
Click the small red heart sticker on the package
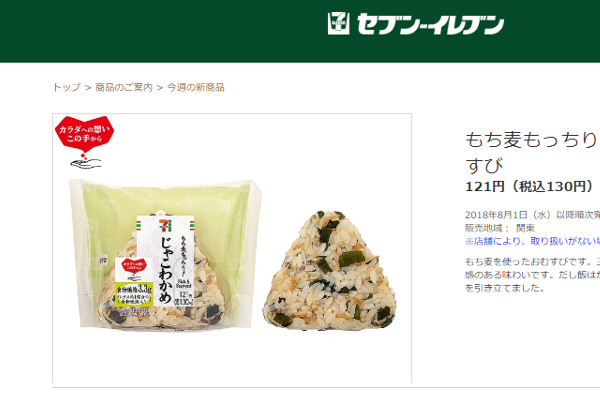134,266
